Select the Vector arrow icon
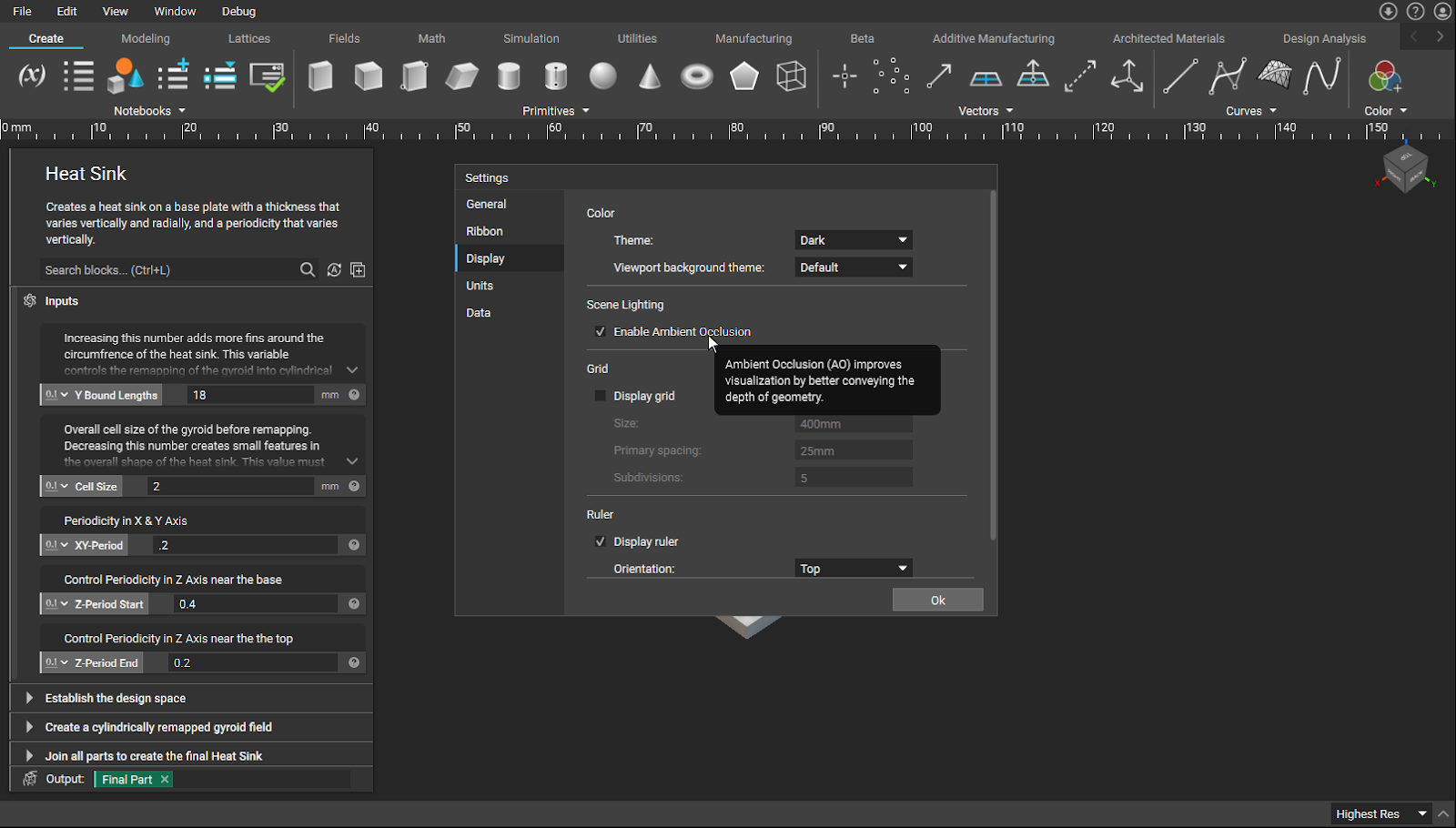 pyautogui.click(x=939, y=76)
